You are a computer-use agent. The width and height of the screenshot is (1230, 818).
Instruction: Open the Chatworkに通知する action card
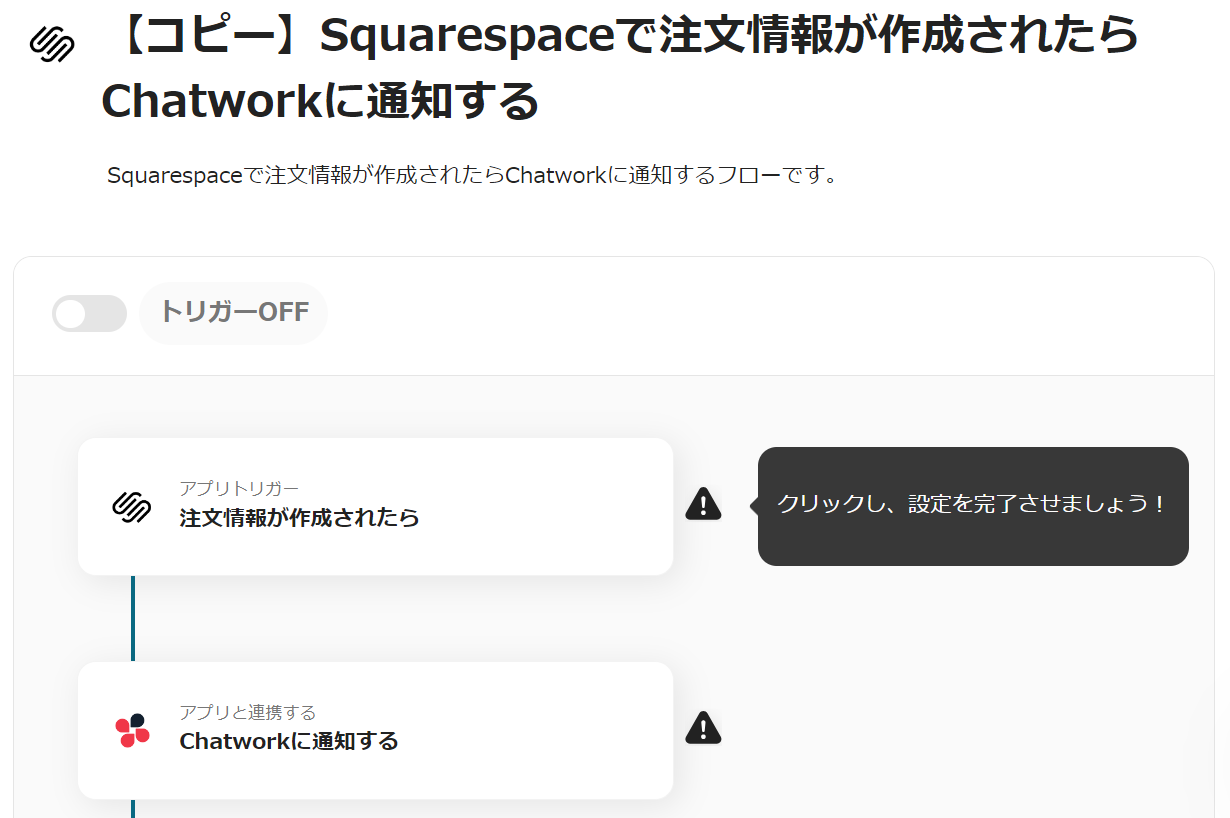(375, 730)
